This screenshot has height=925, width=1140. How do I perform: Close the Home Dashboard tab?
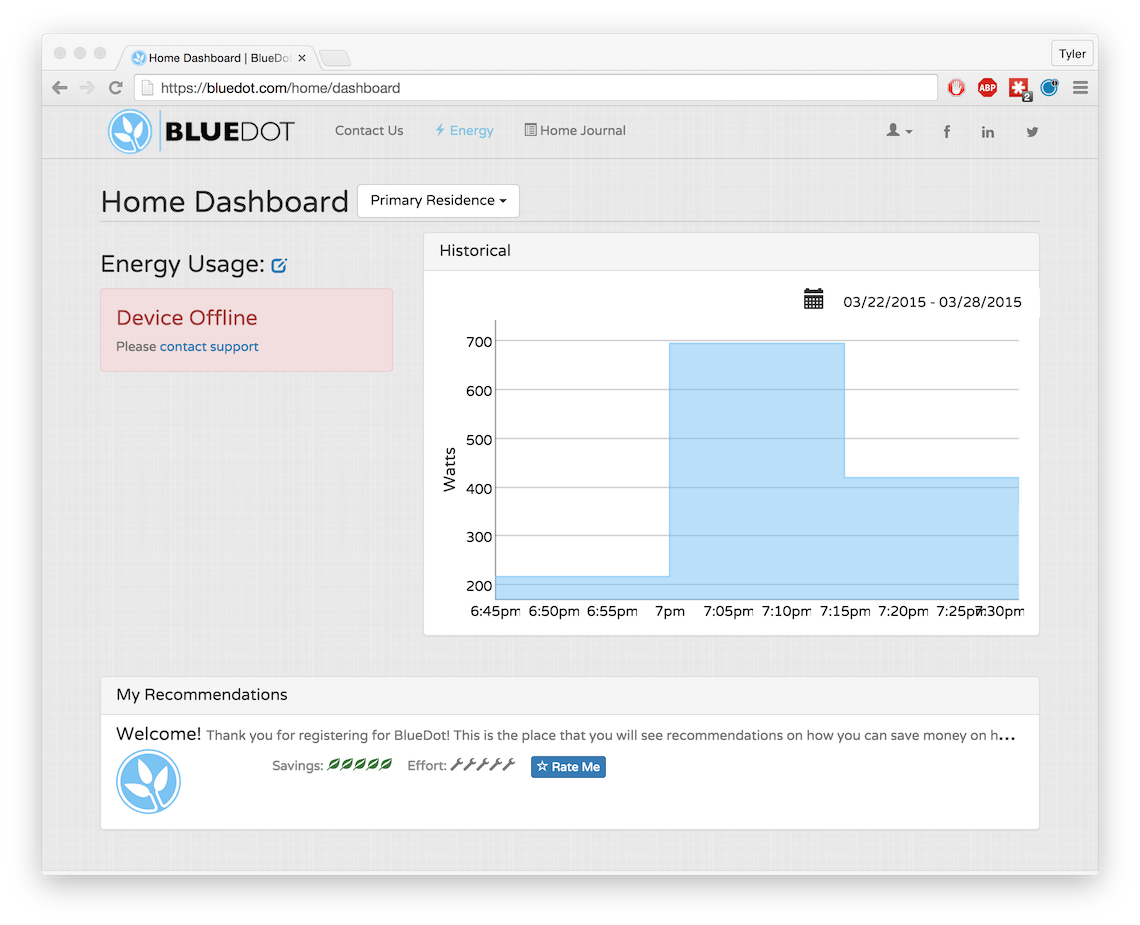point(302,57)
